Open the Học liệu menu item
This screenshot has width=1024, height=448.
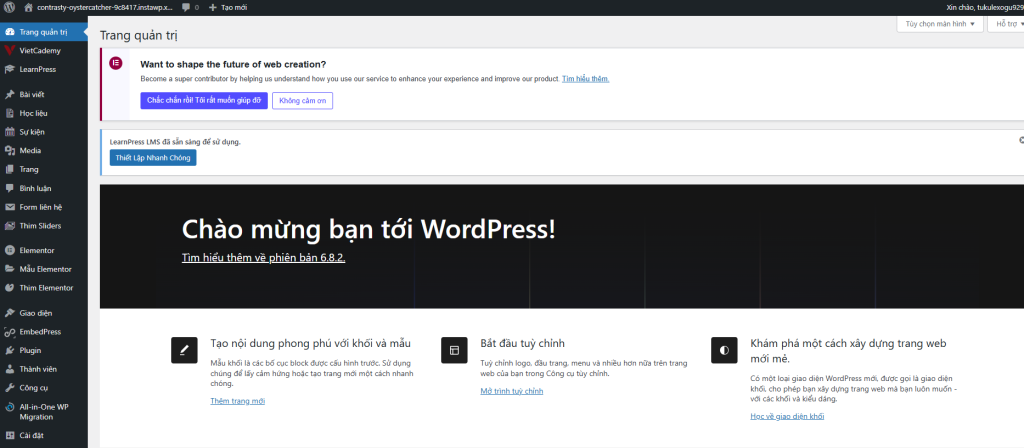click(44, 113)
